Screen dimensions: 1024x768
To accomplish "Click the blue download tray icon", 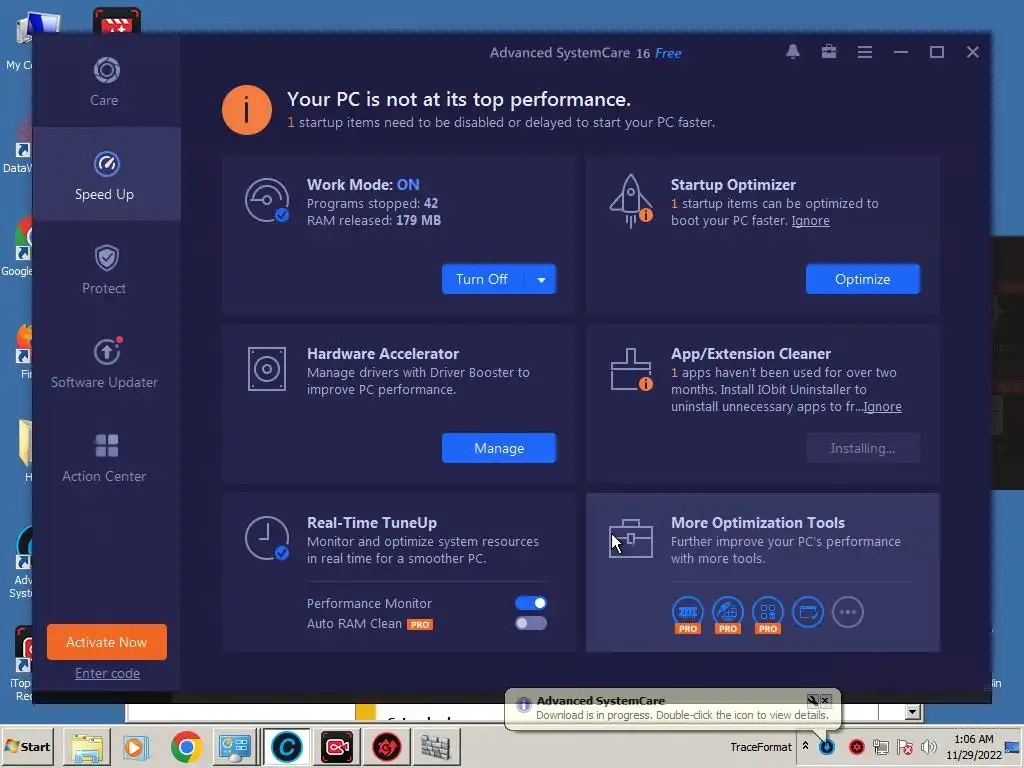I will coord(827,747).
